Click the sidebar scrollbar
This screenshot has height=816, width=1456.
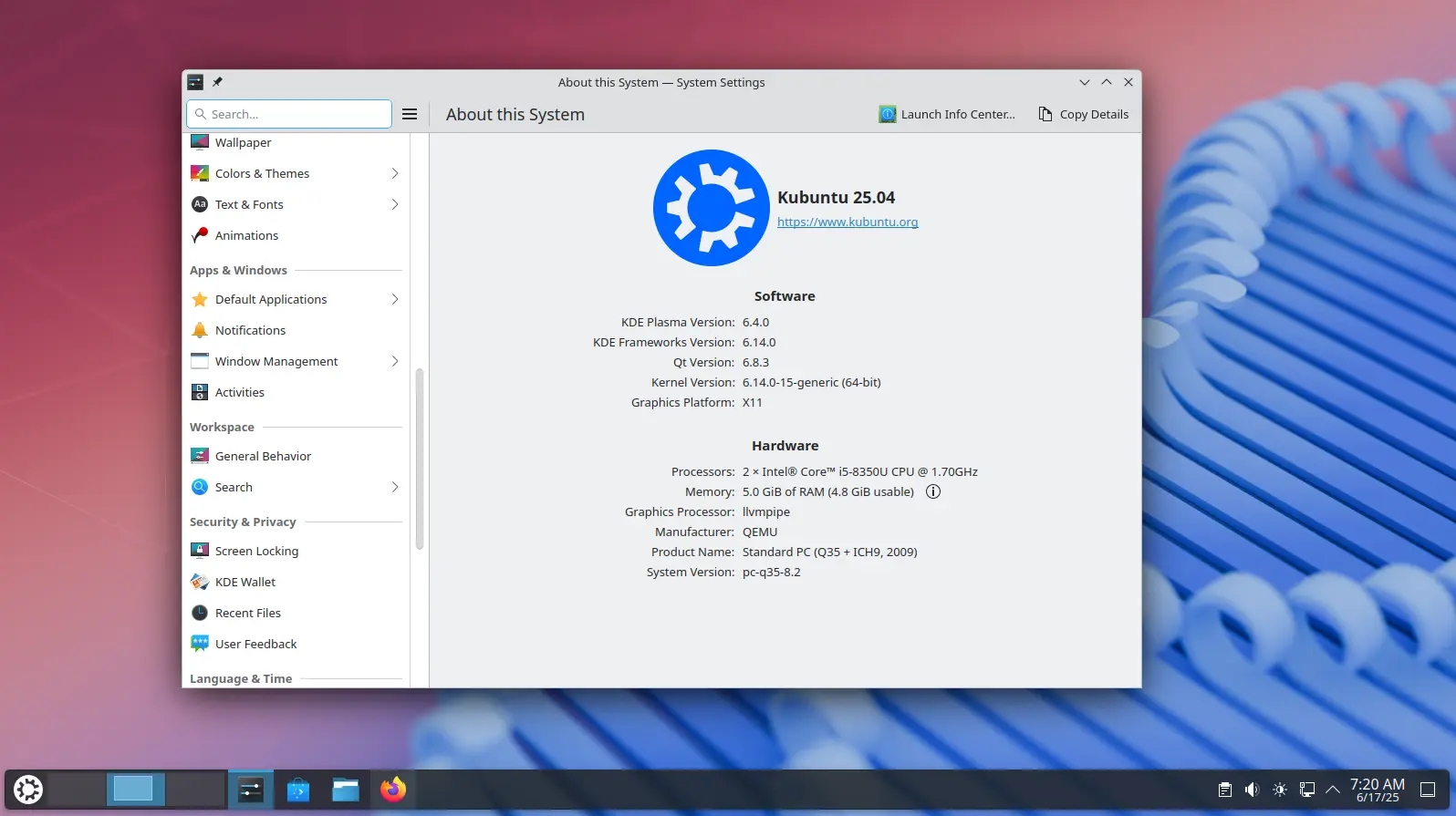point(420,459)
